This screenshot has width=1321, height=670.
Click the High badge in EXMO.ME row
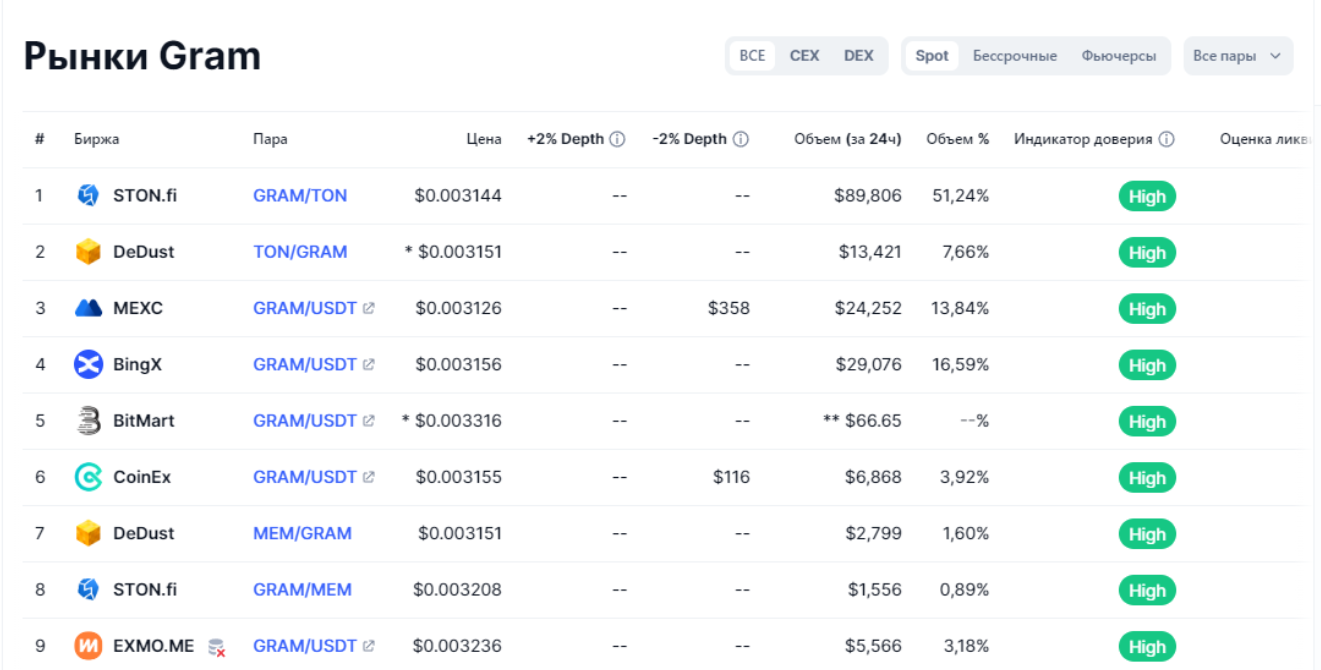1147,647
